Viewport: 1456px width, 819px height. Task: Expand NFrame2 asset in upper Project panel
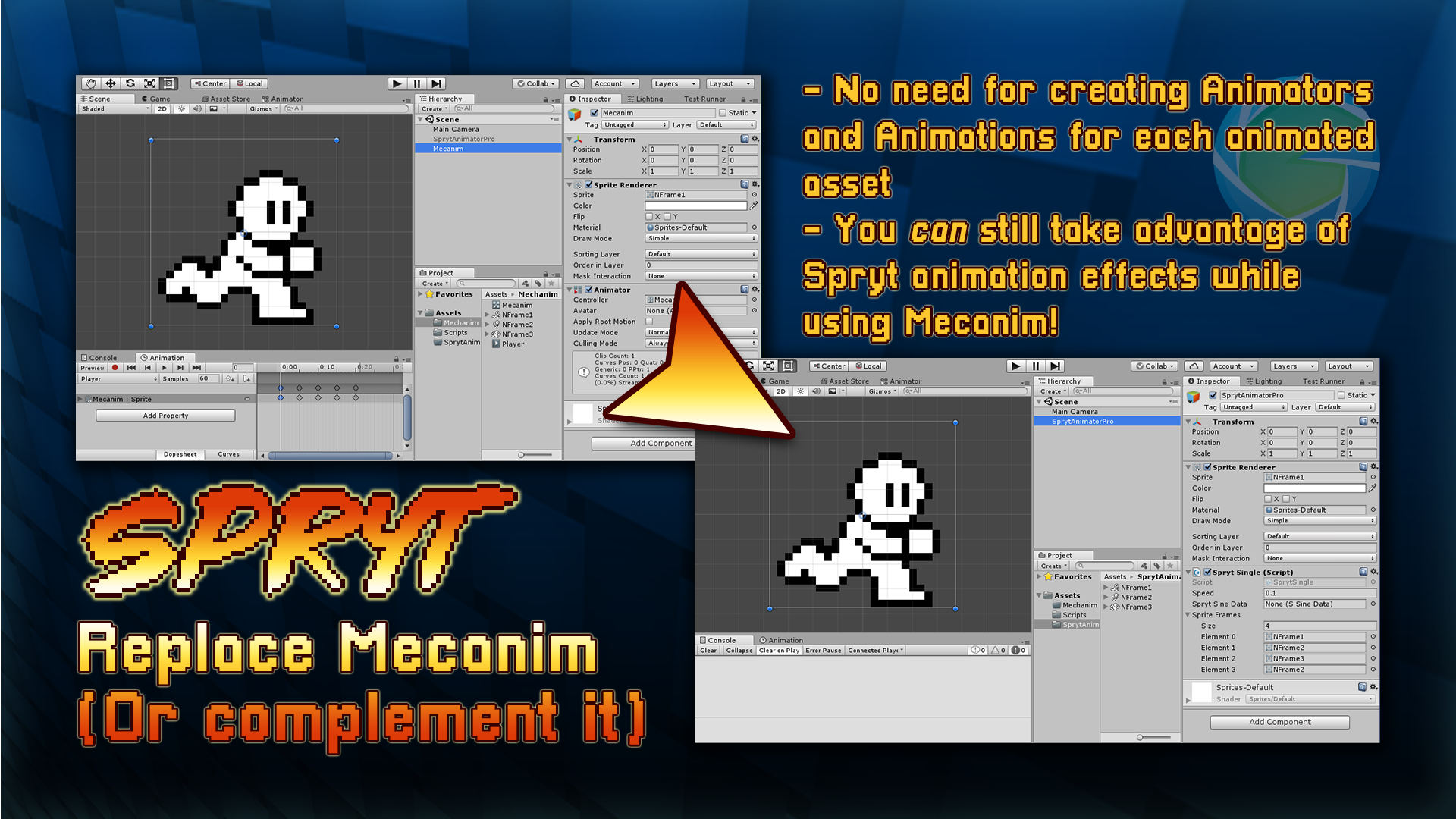(487, 325)
